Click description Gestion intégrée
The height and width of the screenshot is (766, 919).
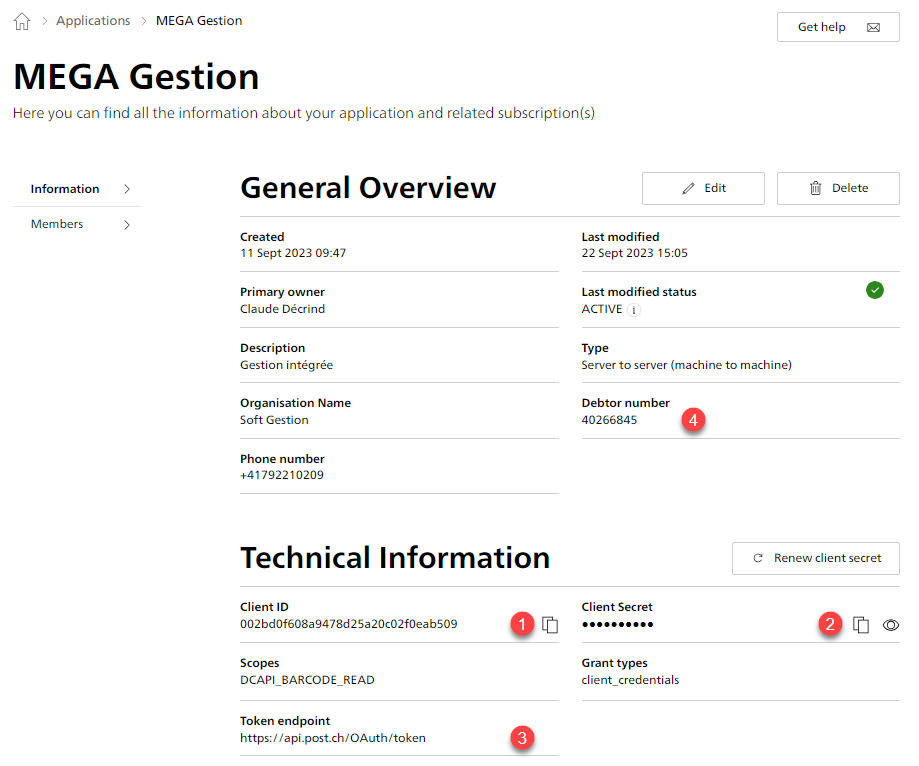click(x=287, y=365)
